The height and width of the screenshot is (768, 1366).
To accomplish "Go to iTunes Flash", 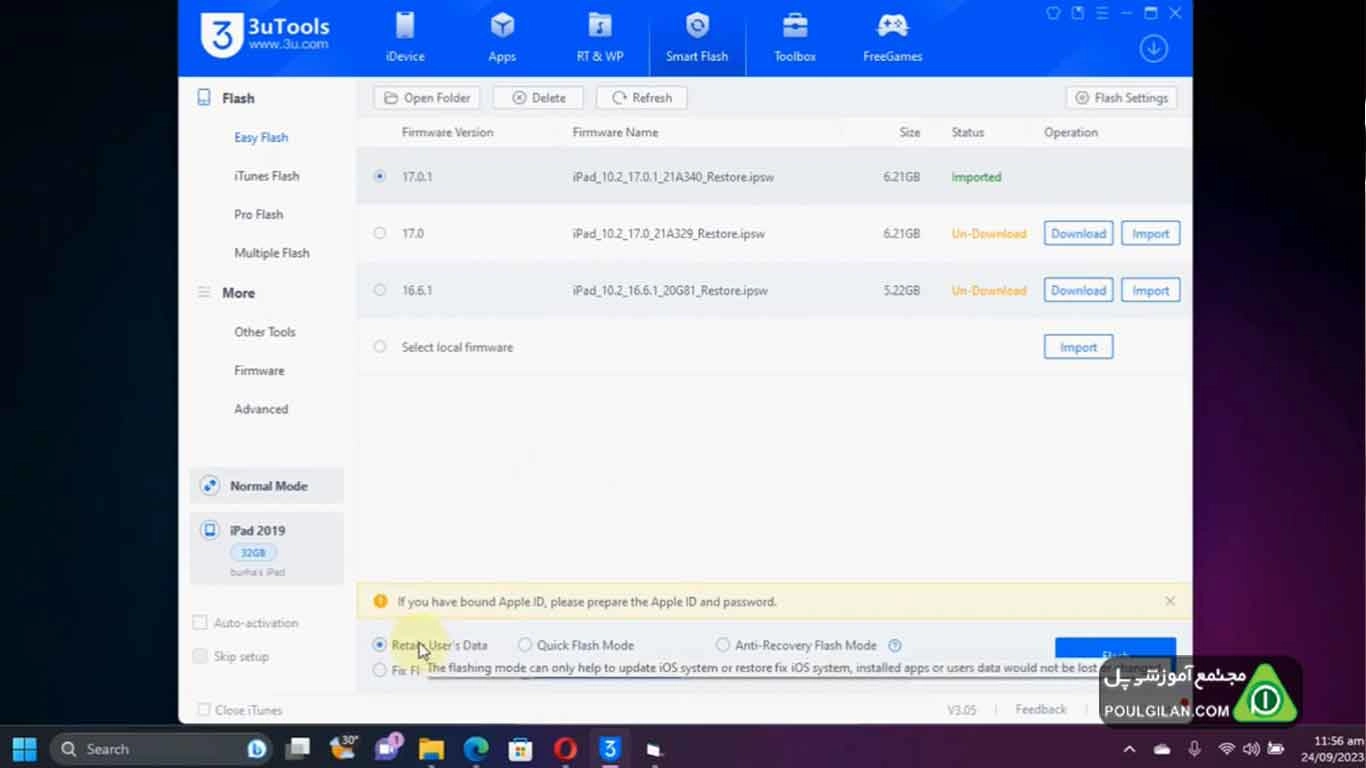I will 266,175.
